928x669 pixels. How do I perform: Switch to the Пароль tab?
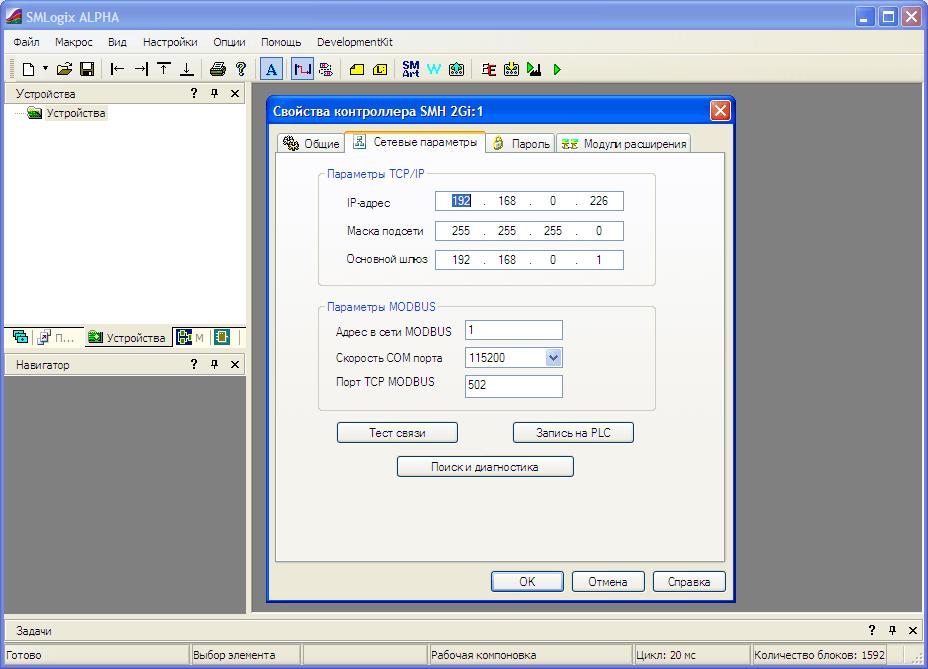pyautogui.click(x=521, y=143)
